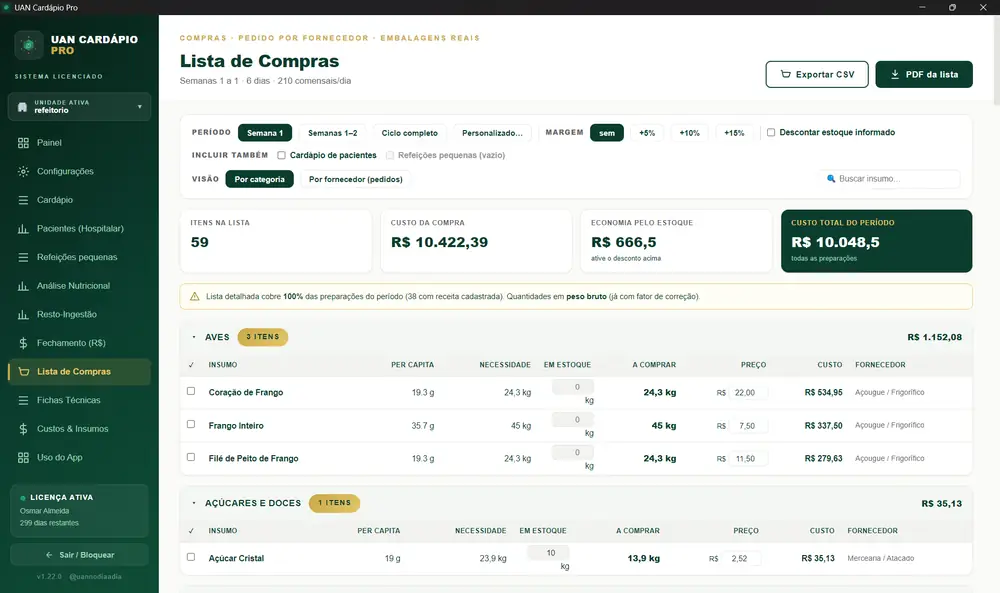1000x593 pixels.
Task: Check the Açúcar Cristal row checkbox
Action: click(191, 557)
